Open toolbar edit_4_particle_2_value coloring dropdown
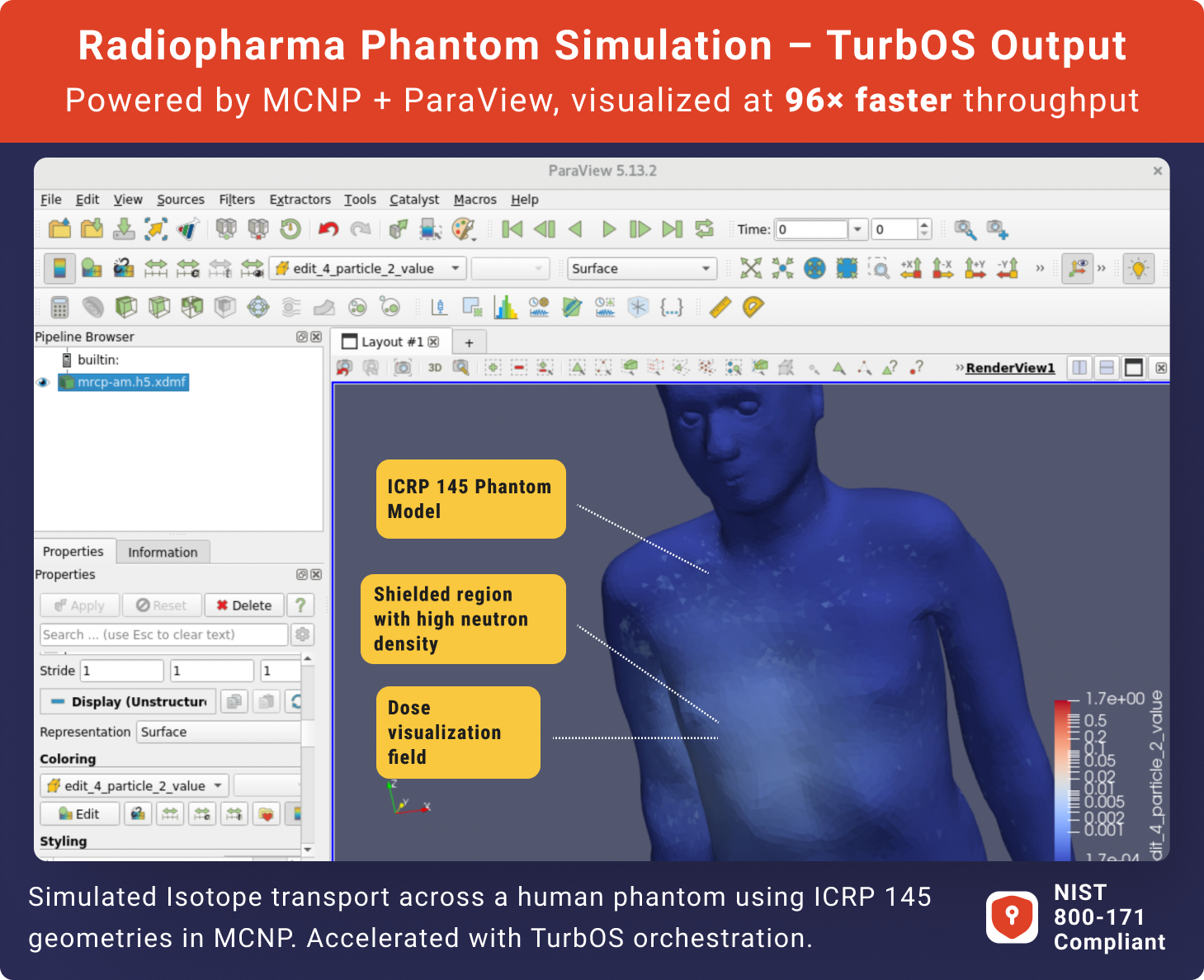The image size is (1204, 980). (368, 268)
